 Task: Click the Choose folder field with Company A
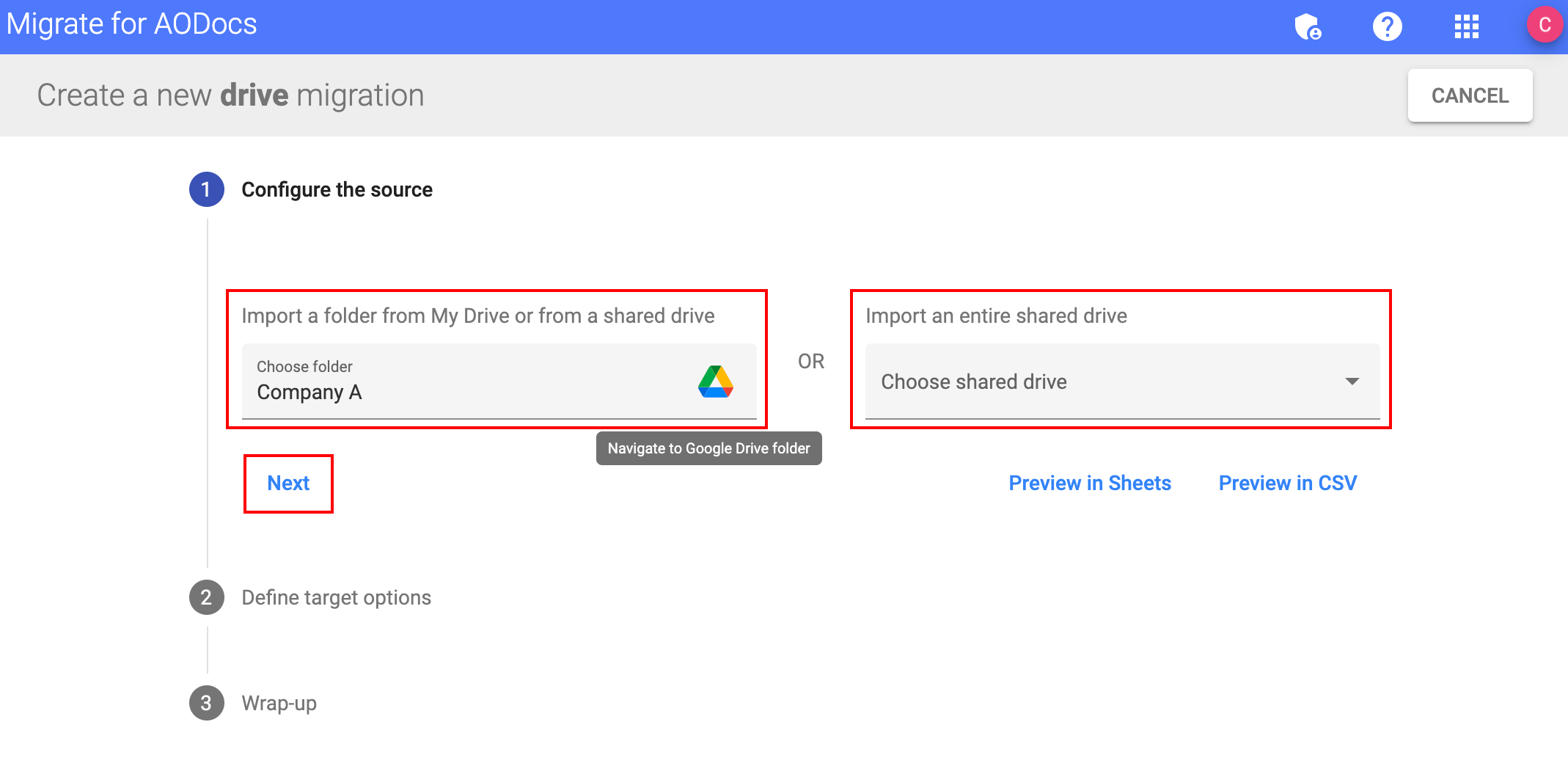(x=499, y=382)
